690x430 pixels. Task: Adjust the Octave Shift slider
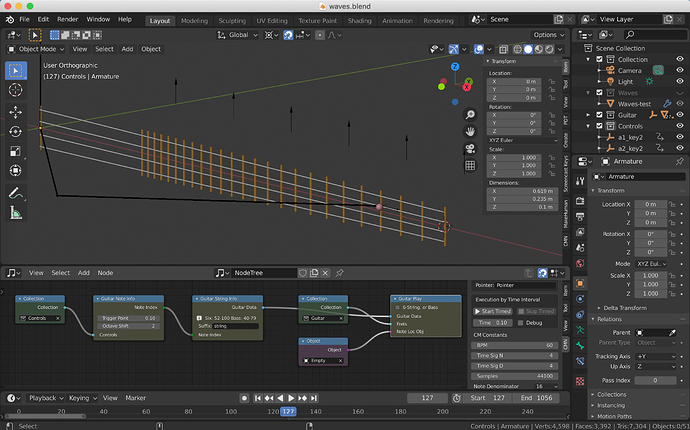pyautogui.click(x=128, y=326)
